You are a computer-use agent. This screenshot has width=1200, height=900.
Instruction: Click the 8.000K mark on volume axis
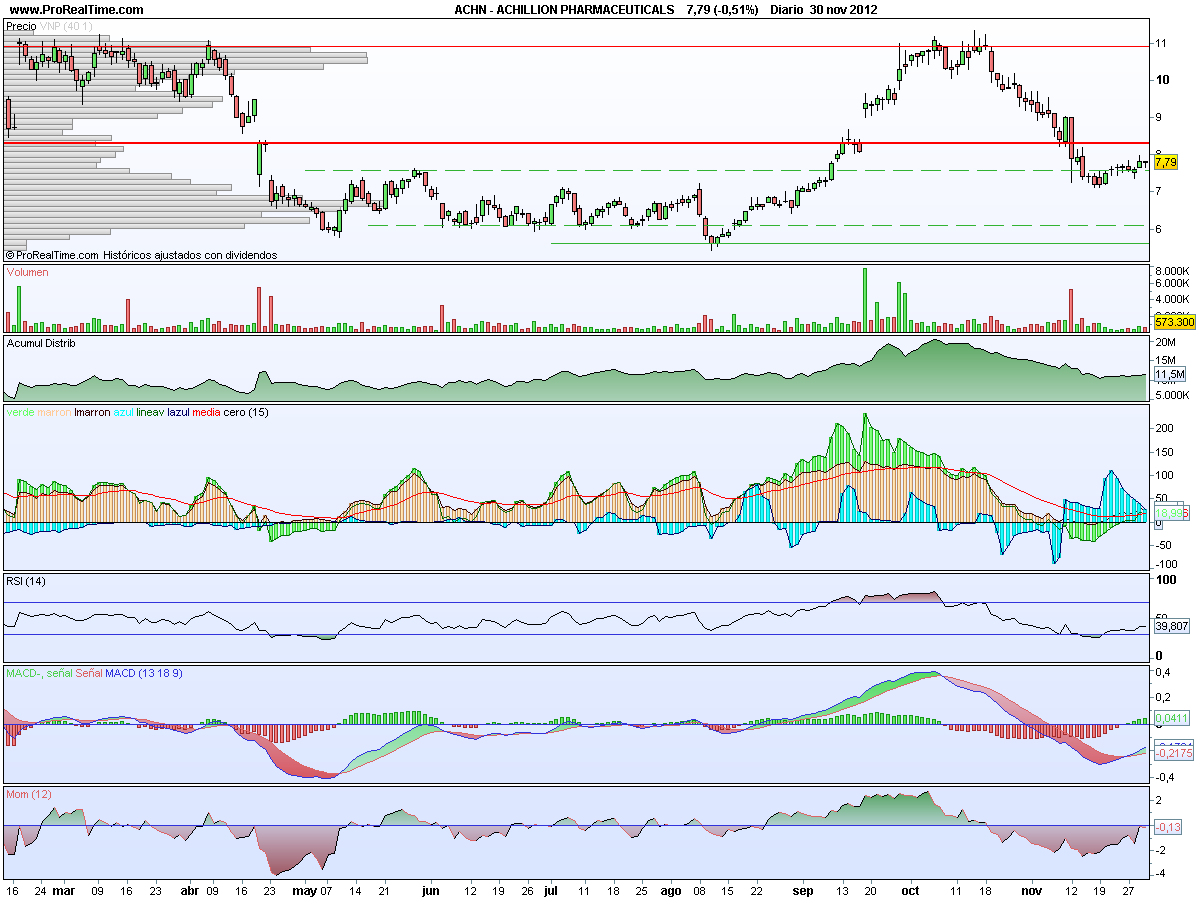coord(1171,271)
